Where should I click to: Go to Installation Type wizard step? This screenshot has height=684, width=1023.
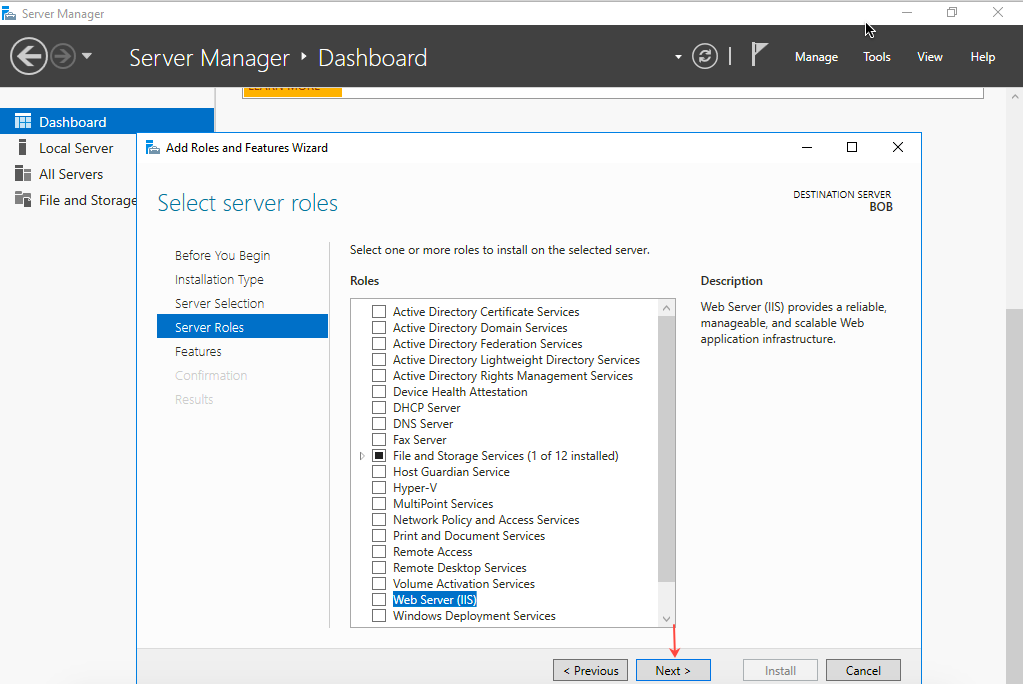point(219,279)
